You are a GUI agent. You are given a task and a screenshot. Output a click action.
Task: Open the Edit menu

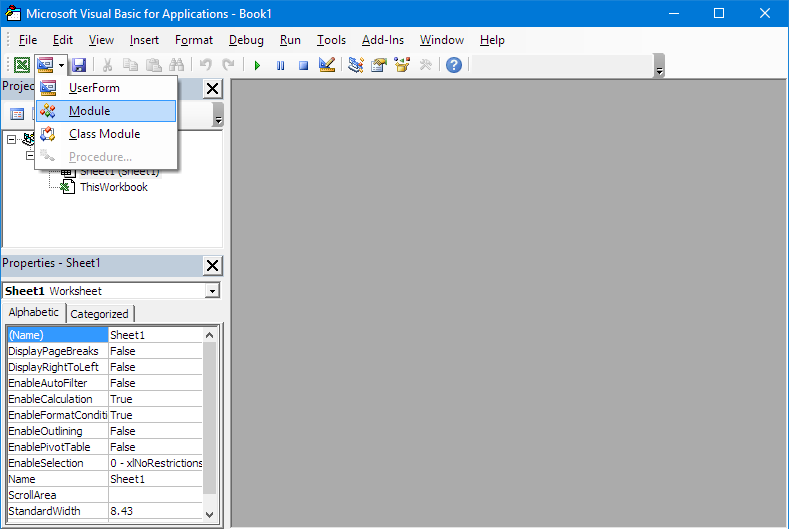pos(63,40)
